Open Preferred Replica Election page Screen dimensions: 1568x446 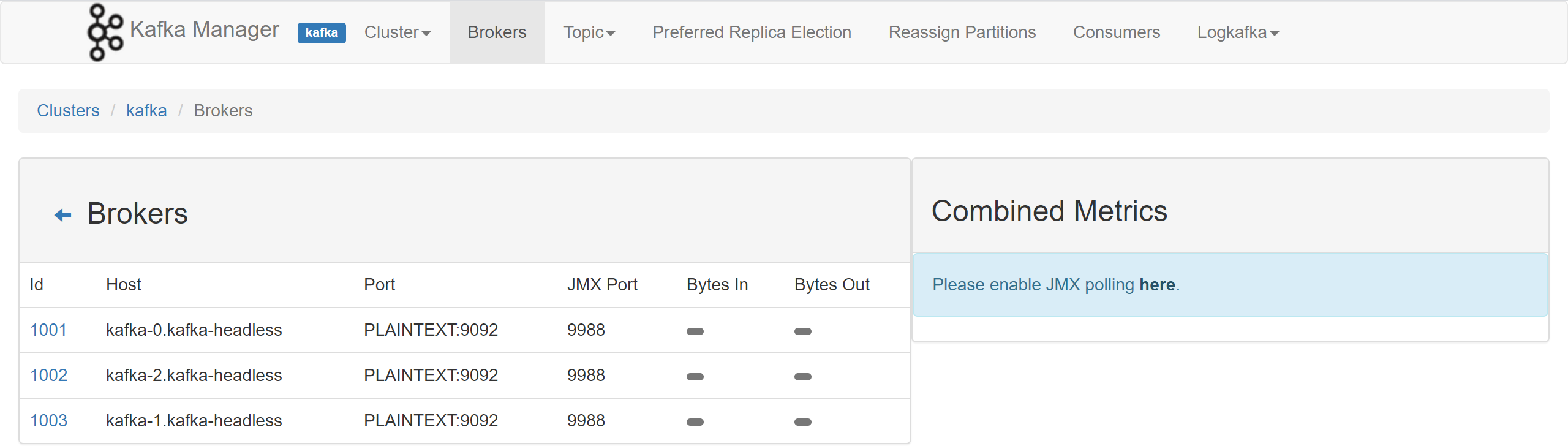click(752, 32)
